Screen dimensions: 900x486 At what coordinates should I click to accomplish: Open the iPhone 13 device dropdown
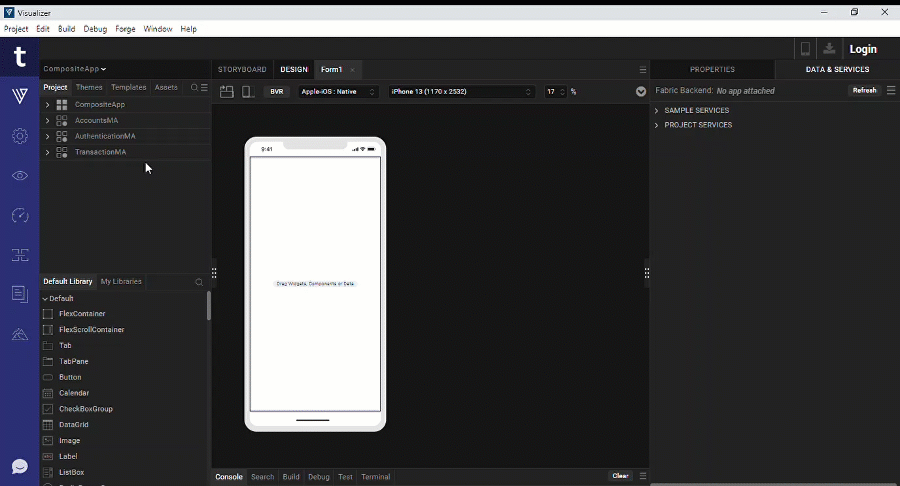461,92
